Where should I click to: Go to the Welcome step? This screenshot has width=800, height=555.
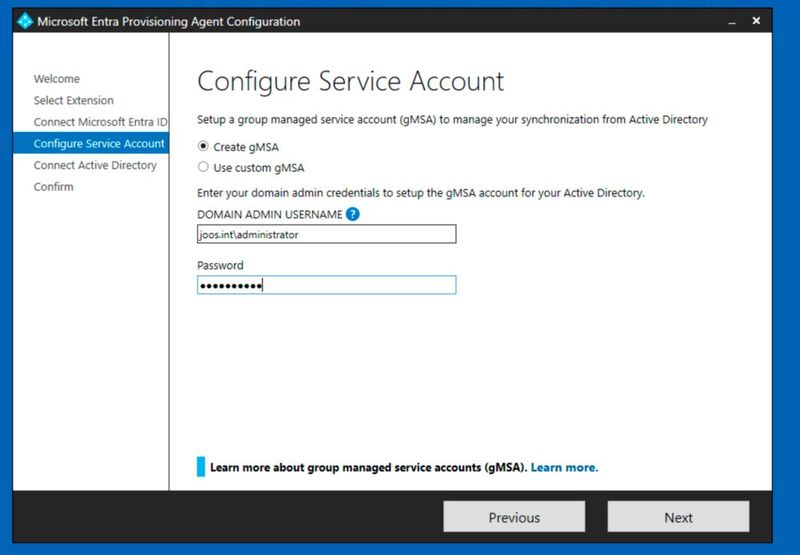[x=57, y=79]
